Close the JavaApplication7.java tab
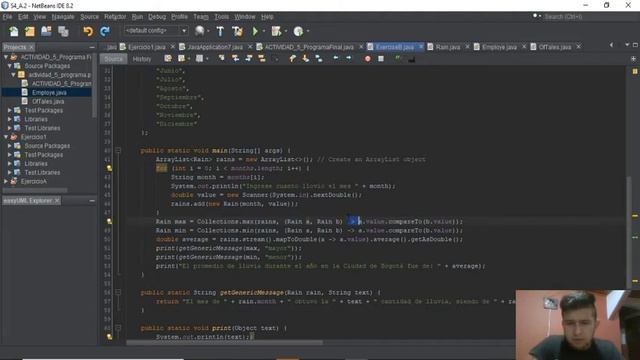The height and width of the screenshot is (360, 640). (250, 47)
